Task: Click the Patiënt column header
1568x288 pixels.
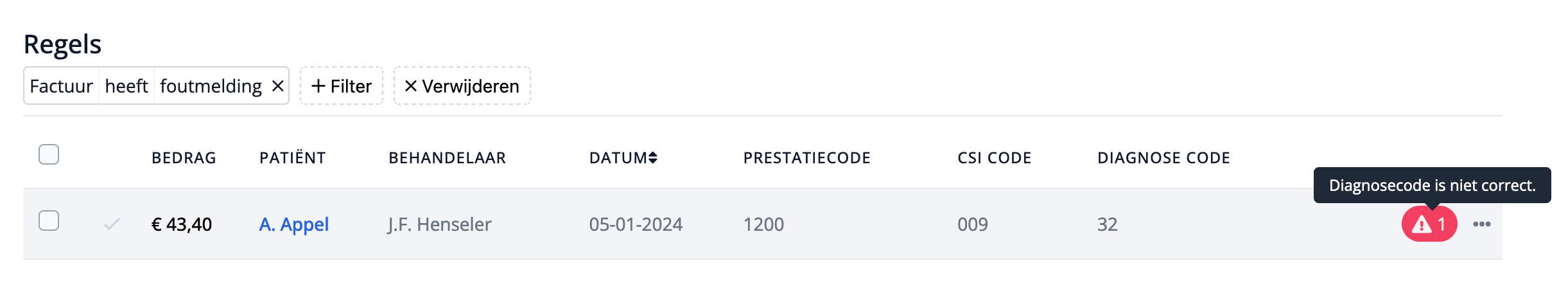Action: tap(293, 158)
